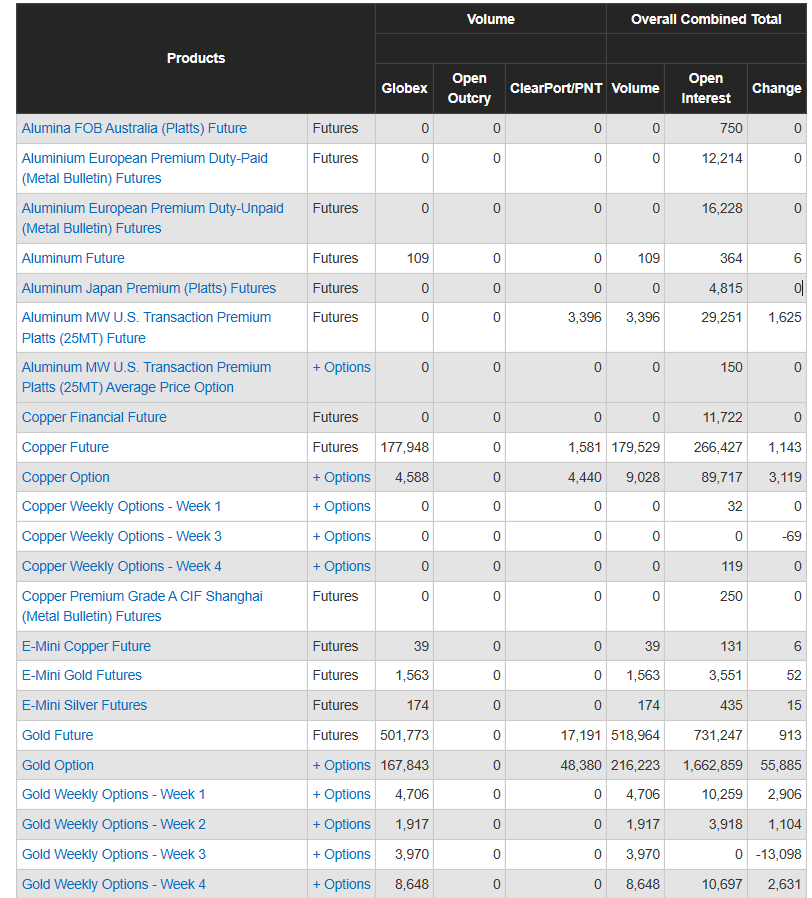Open Copper Weekly Options - Week 1

pos(121,506)
